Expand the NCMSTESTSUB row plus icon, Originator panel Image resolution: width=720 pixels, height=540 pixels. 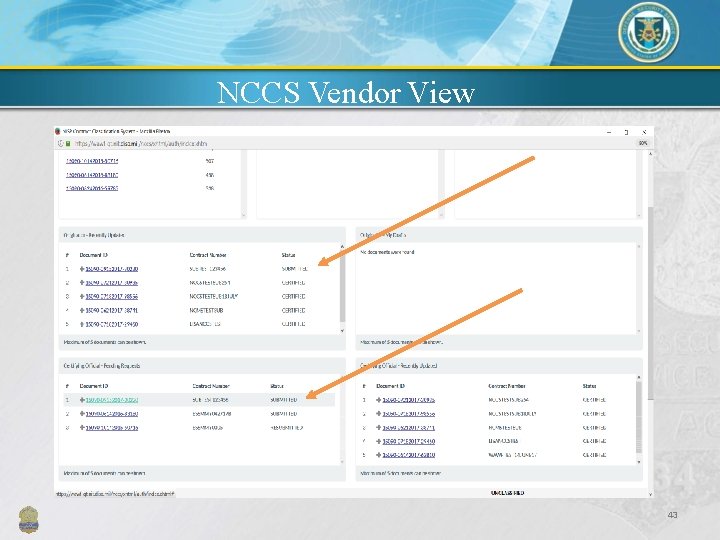click(x=82, y=310)
